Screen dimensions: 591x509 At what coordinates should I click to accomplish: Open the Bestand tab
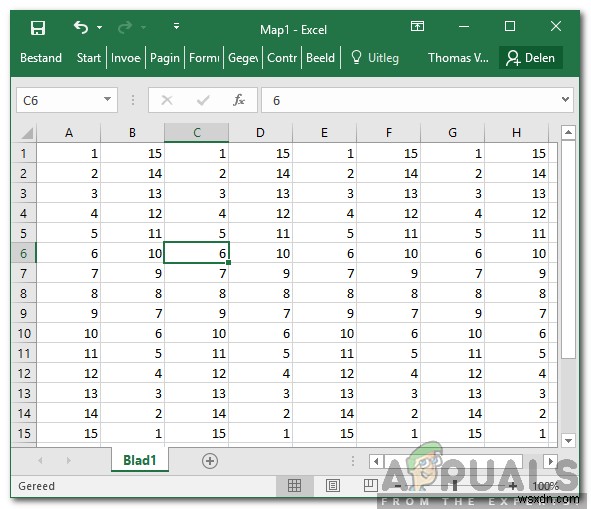pyautogui.click(x=41, y=58)
